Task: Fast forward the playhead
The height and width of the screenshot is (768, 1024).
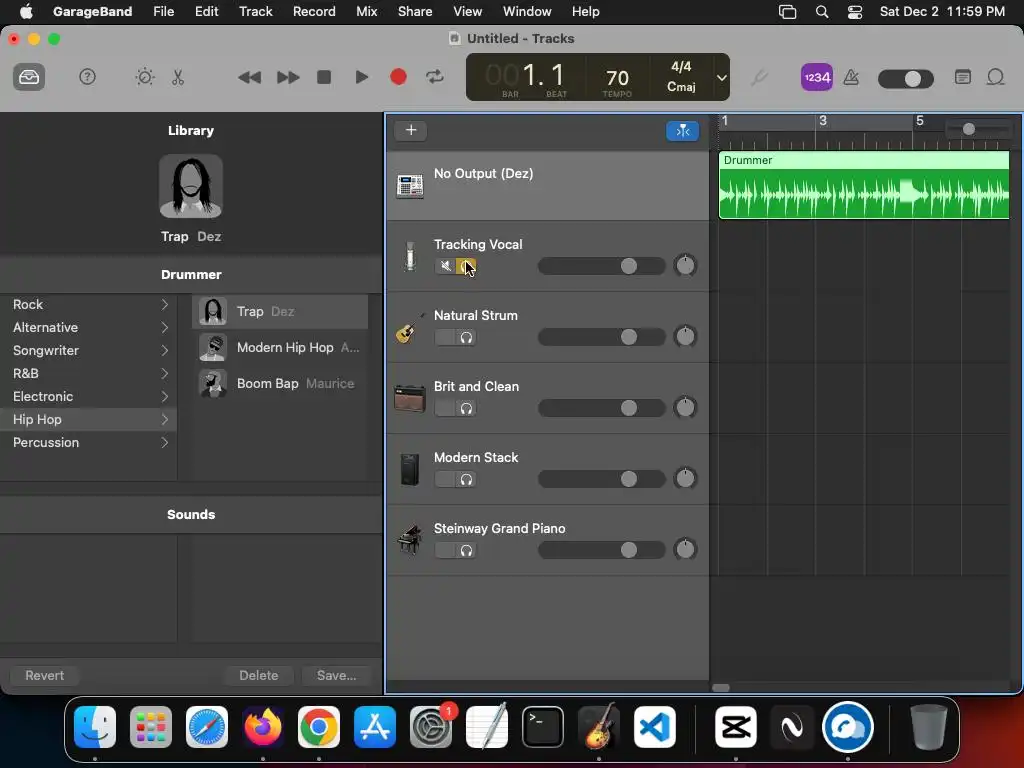Action: point(288,77)
